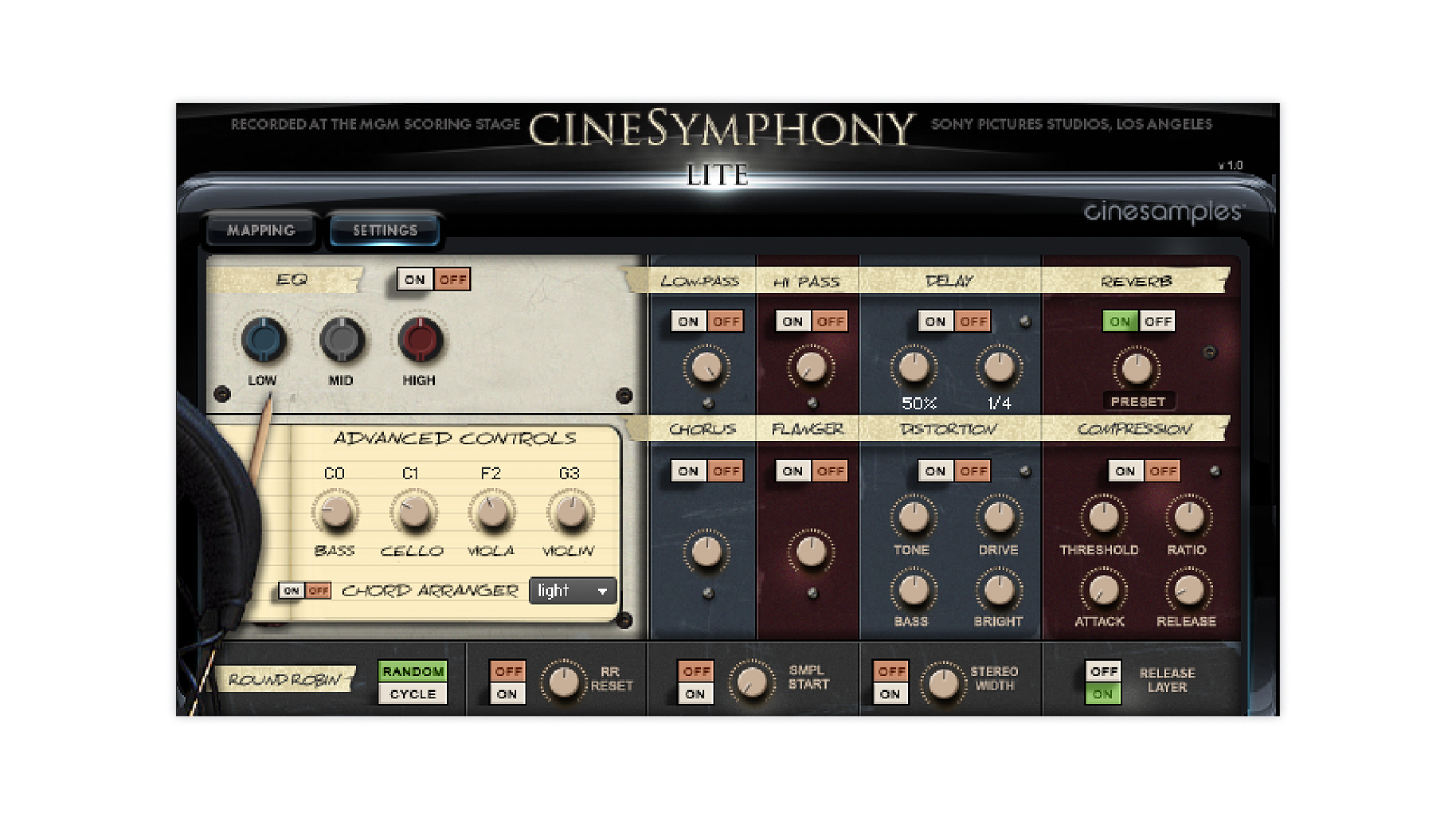Select the SETTINGS tab
This screenshot has height=819, width=1456.
(x=384, y=231)
